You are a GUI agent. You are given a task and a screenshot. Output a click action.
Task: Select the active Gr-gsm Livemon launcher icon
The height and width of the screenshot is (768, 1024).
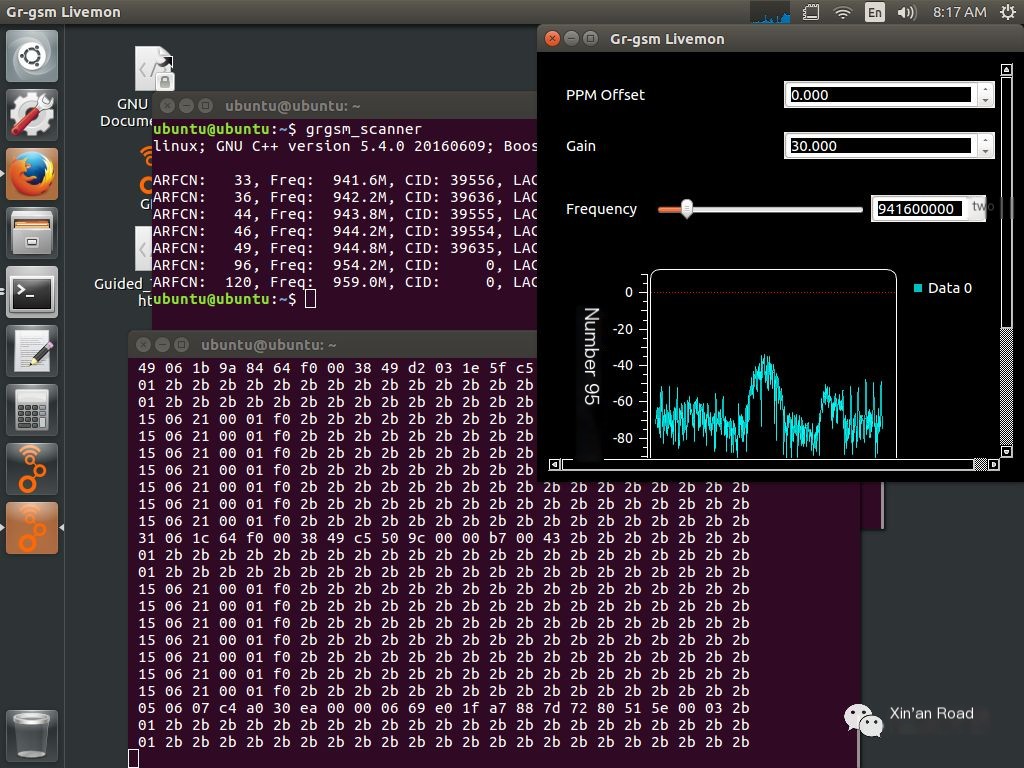[x=32, y=528]
